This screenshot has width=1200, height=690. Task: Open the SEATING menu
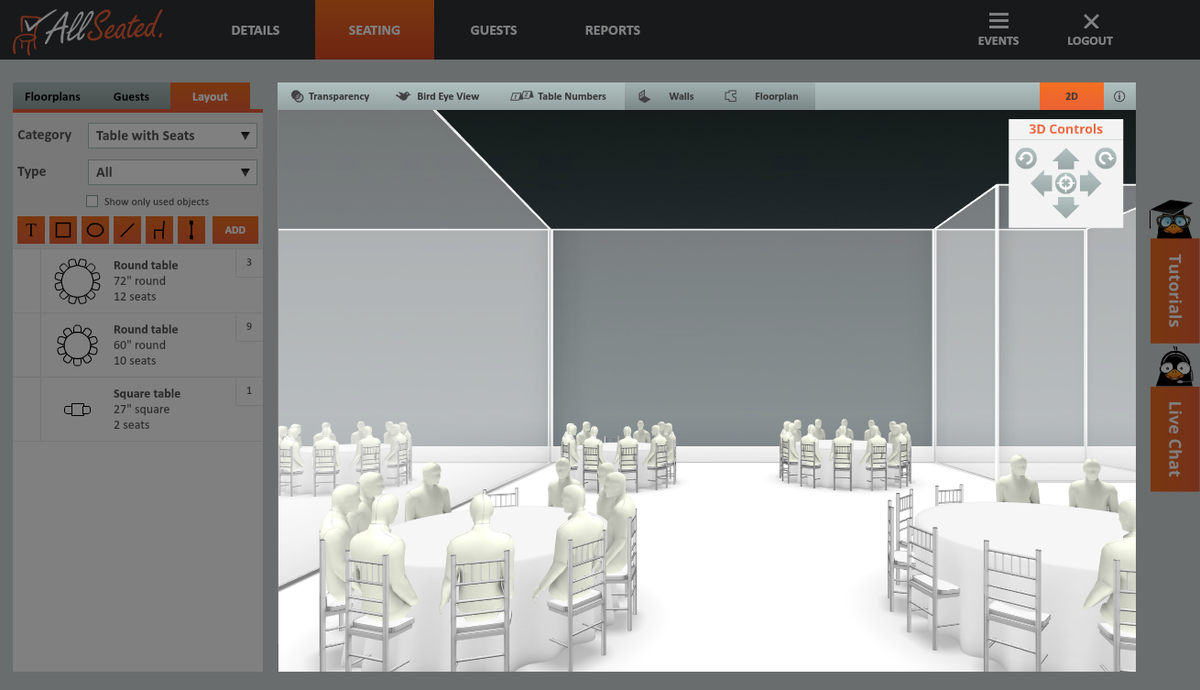(x=374, y=30)
